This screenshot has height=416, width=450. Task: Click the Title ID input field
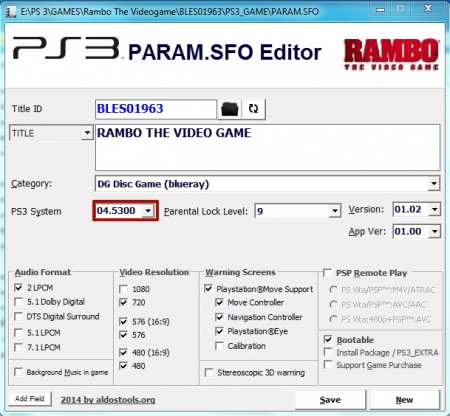coord(156,109)
